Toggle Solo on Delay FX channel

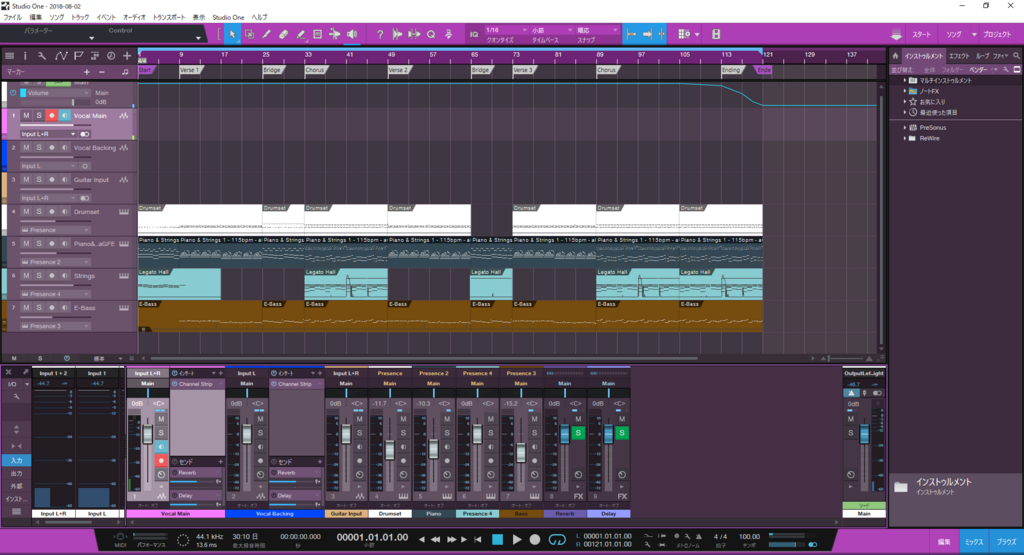[622, 433]
